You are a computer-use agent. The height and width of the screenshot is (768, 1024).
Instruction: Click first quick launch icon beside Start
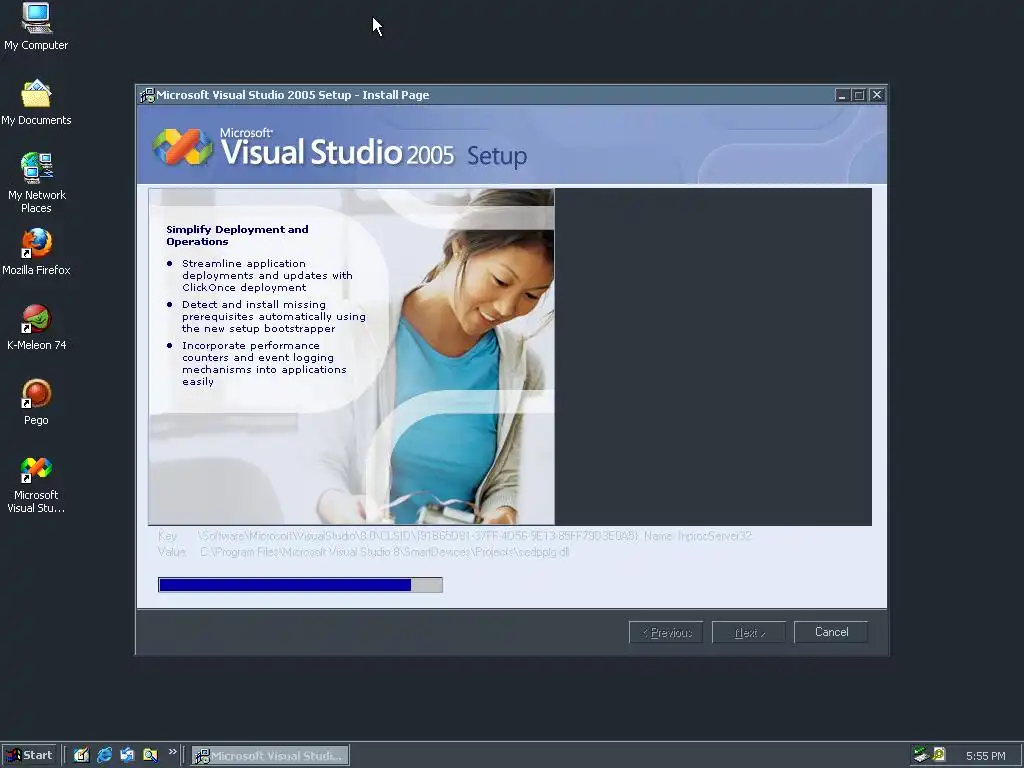pyautogui.click(x=81, y=755)
